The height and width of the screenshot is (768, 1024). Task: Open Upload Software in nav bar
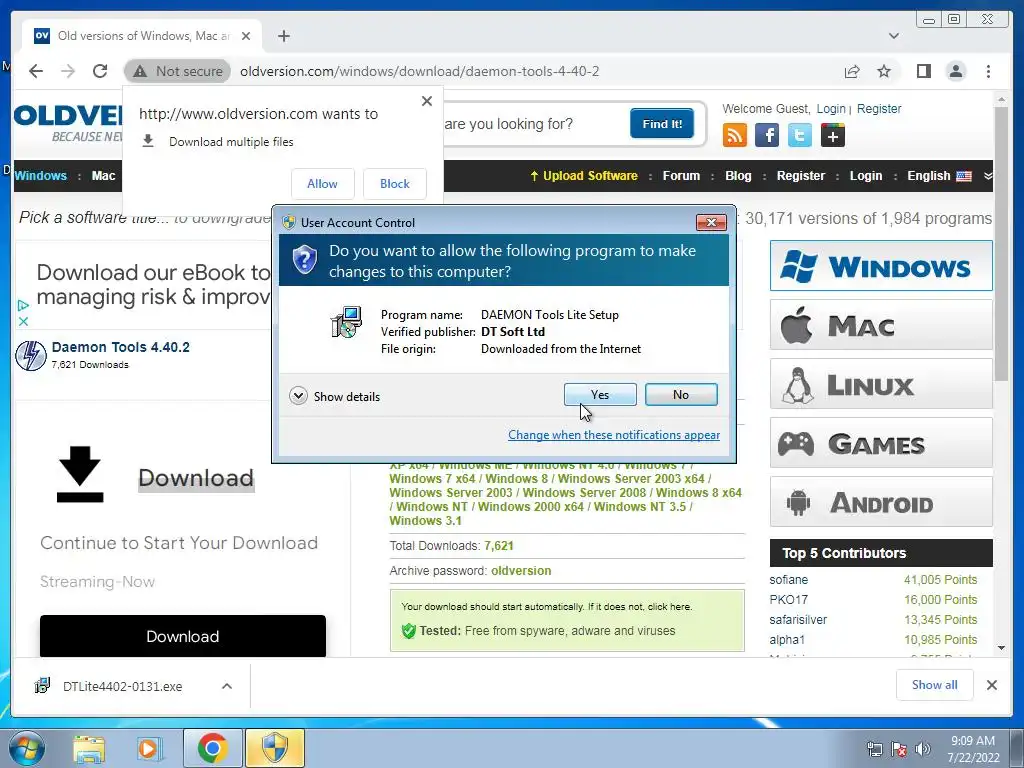point(584,176)
